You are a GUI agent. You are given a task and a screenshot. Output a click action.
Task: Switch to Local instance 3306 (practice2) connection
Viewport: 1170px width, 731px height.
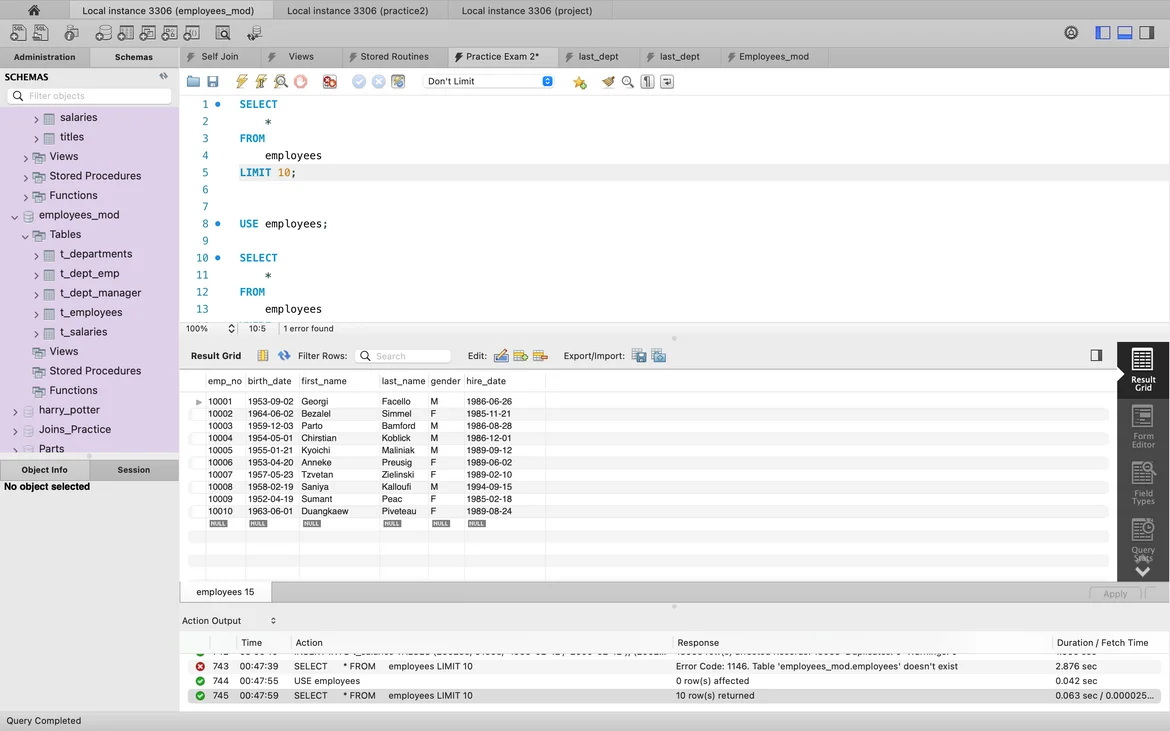pos(357,11)
